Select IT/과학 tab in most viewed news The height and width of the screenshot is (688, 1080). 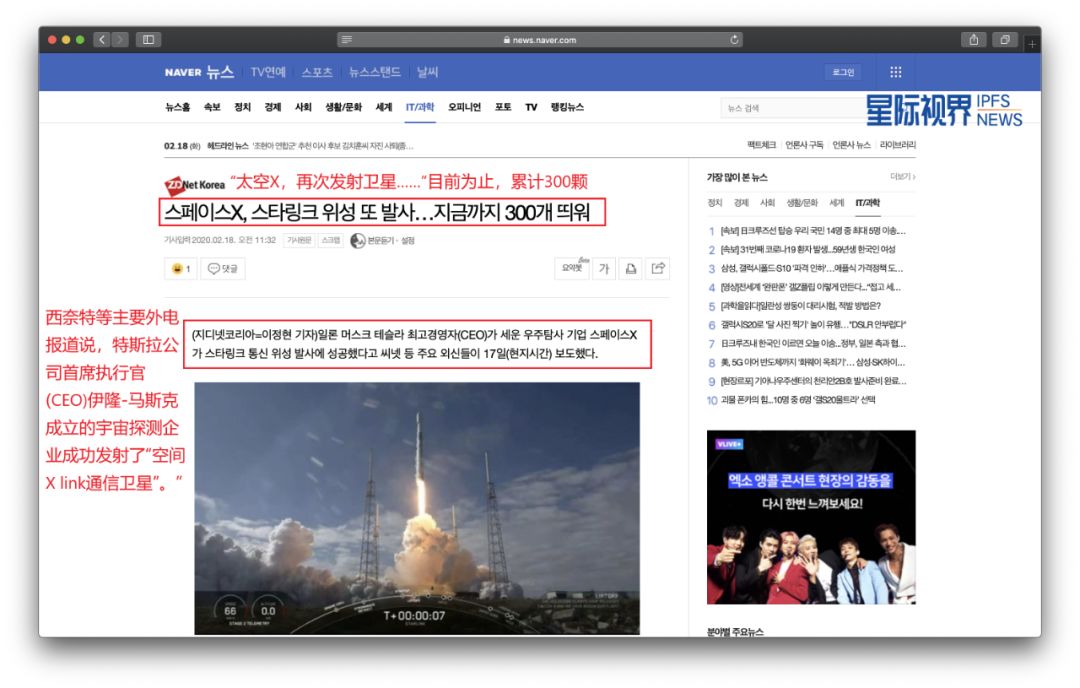coord(867,202)
